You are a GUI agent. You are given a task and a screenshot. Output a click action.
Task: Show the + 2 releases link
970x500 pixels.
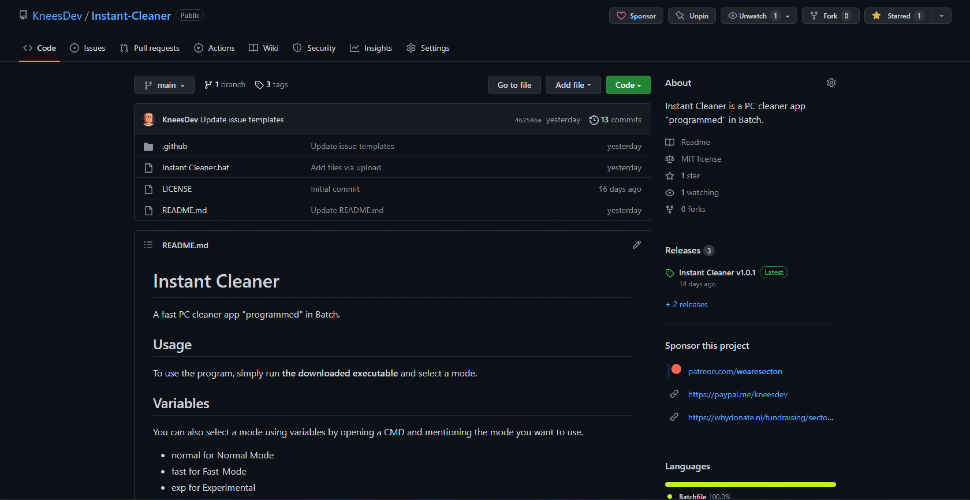686,304
